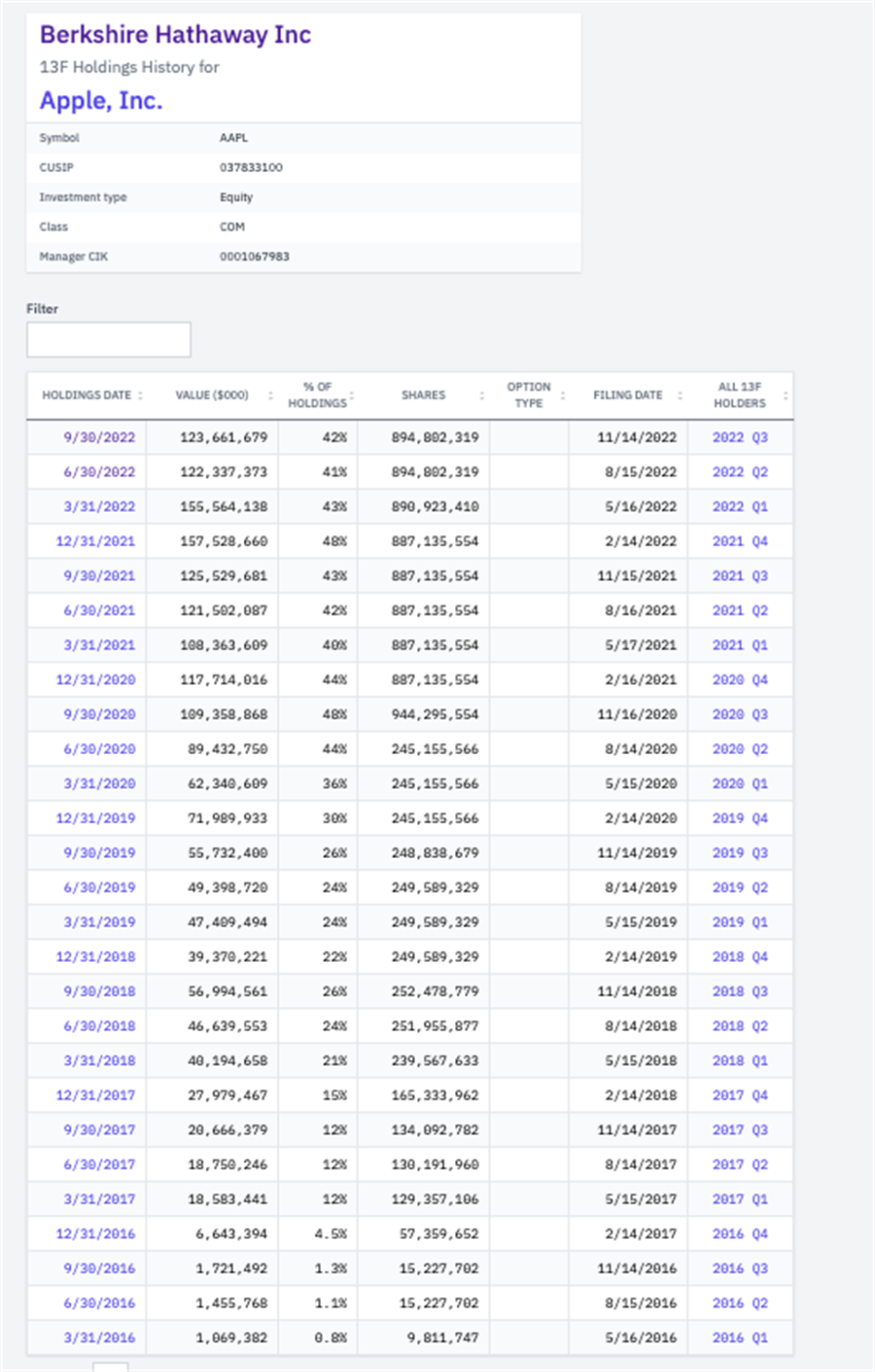Select the 3/31/2022 holdings date
The image size is (875, 1372).
pos(99,506)
